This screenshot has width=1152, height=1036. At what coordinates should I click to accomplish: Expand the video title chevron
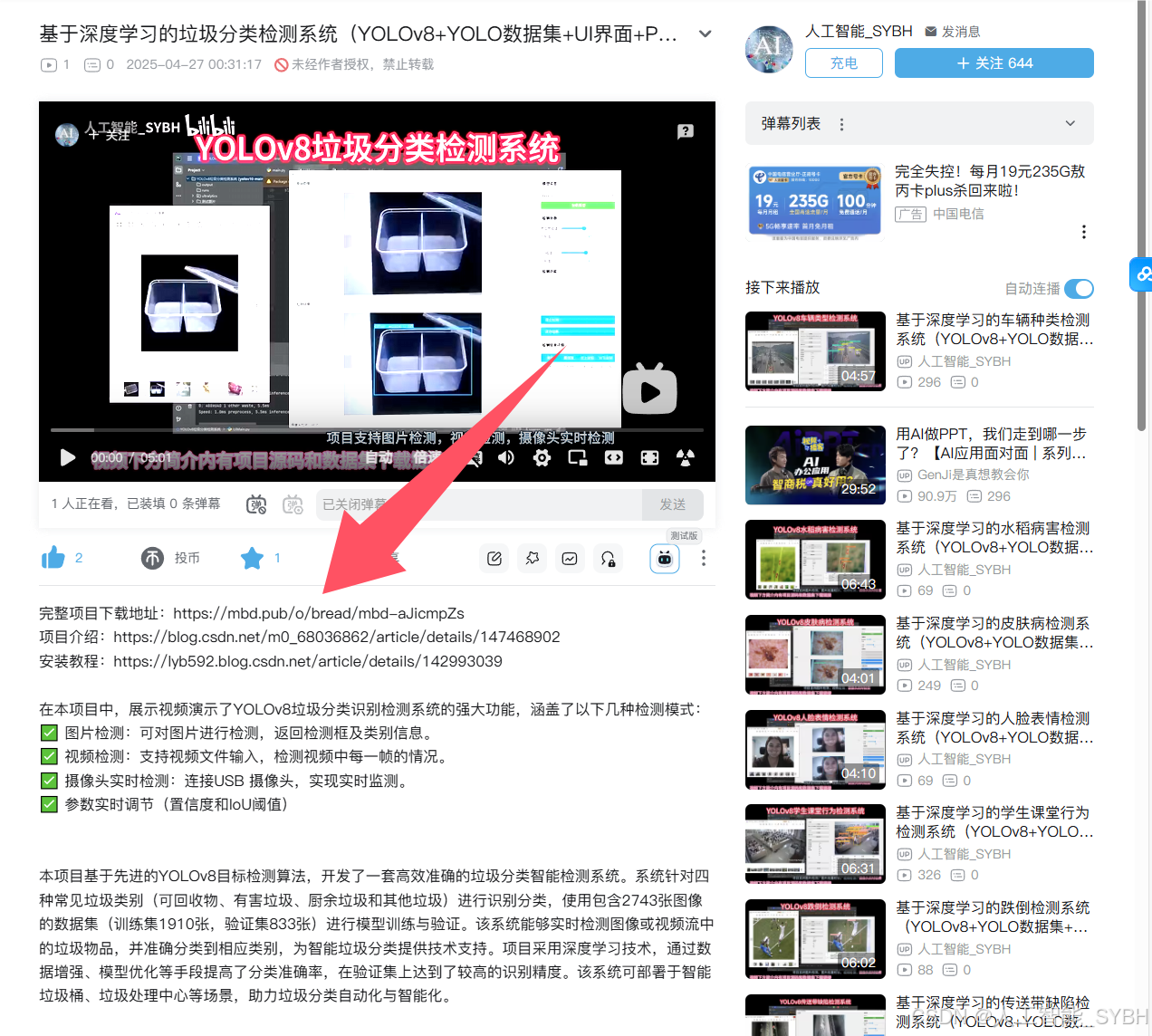(x=706, y=34)
